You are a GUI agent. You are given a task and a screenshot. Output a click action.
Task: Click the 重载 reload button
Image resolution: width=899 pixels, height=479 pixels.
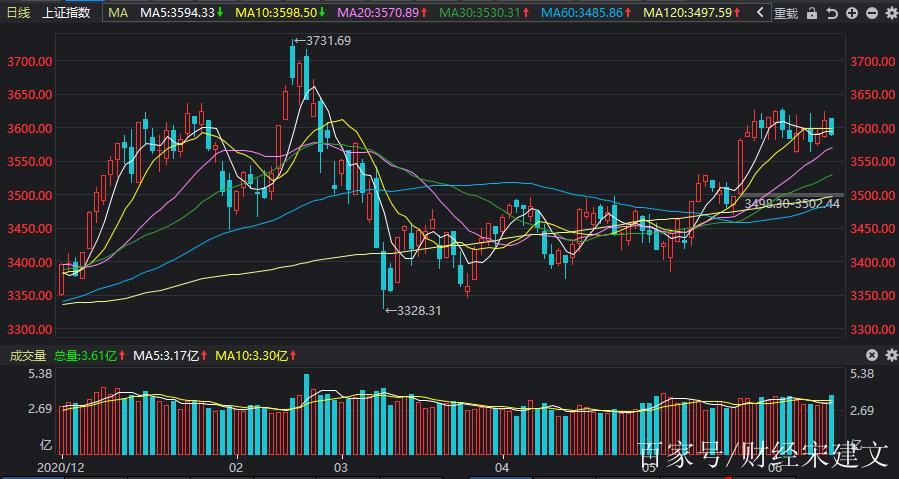tap(787, 13)
